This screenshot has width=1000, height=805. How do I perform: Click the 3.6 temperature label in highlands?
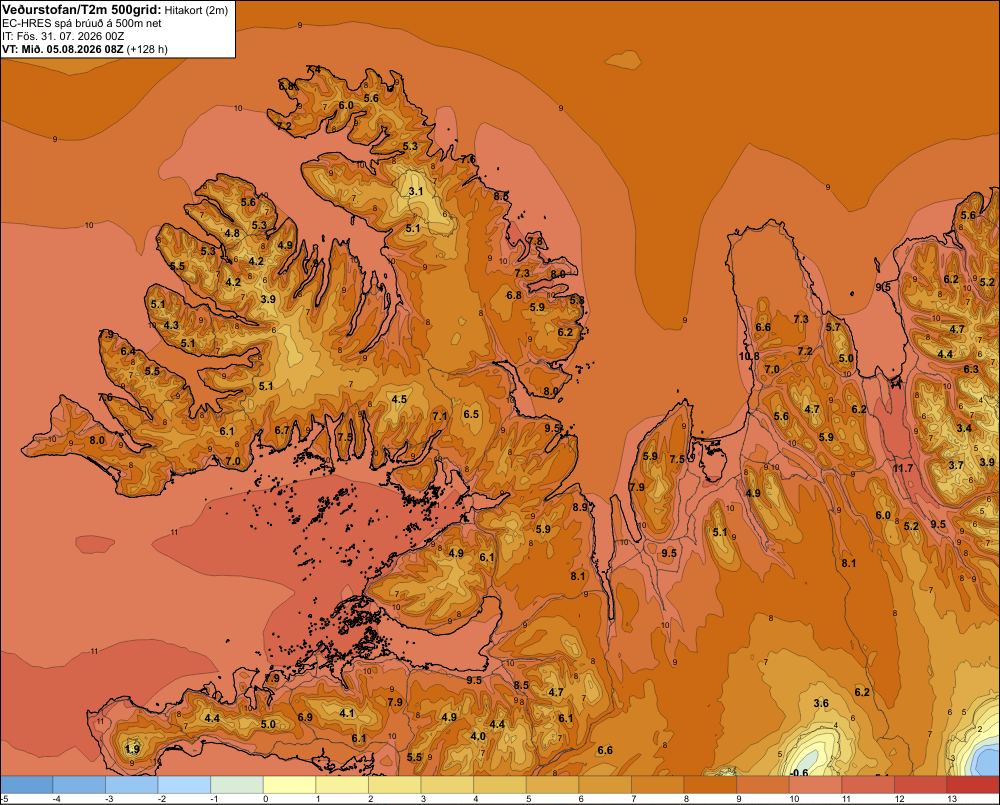click(821, 704)
